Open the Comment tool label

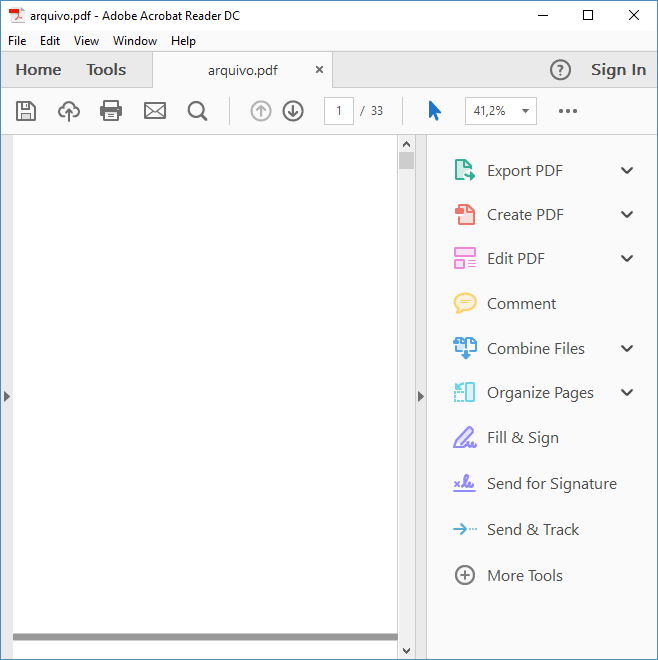tap(521, 303)
